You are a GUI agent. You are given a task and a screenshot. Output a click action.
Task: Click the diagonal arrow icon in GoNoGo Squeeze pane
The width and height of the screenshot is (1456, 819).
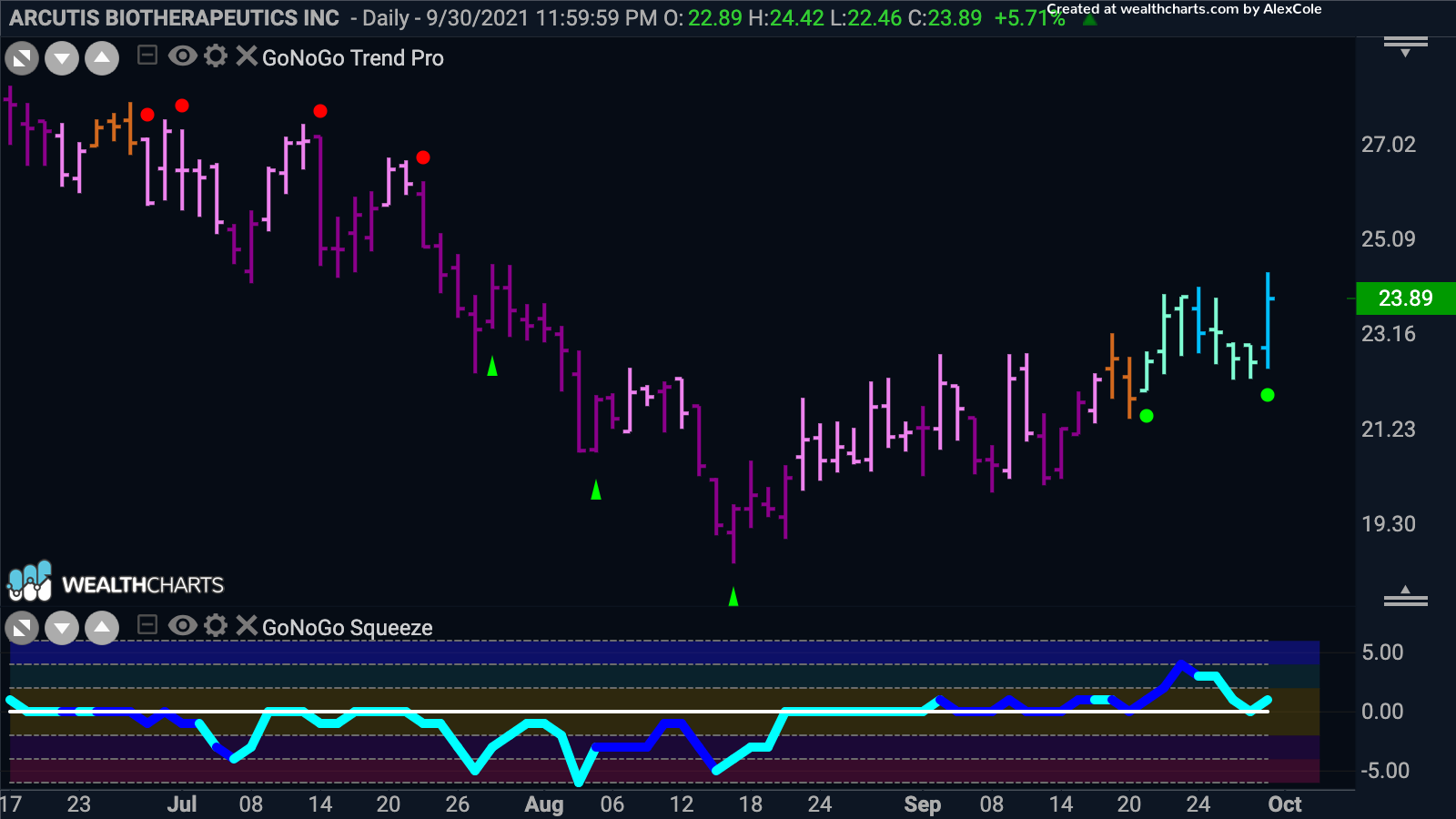(22, 628)
